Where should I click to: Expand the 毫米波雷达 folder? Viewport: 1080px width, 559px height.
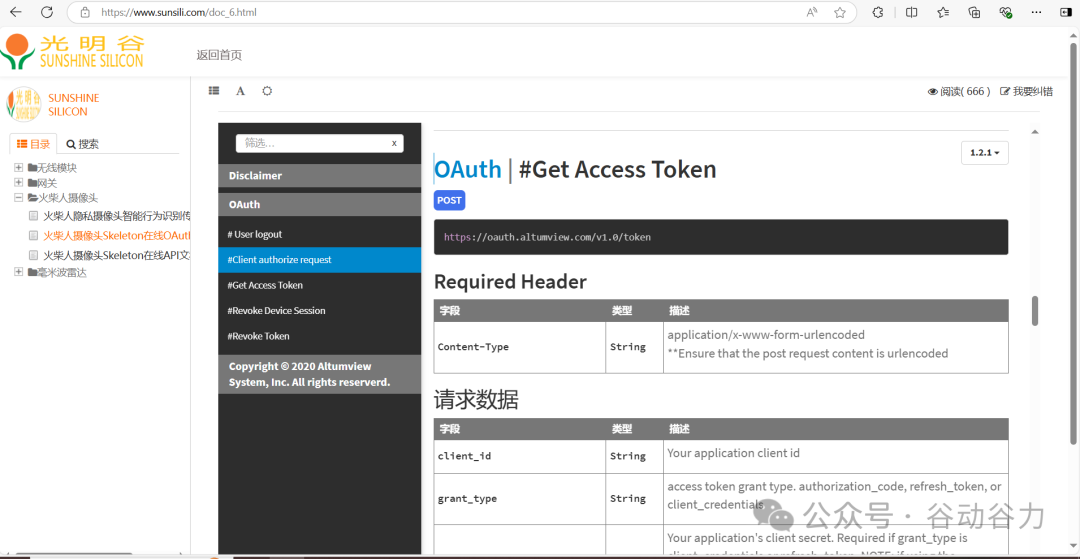coord(19,272)
